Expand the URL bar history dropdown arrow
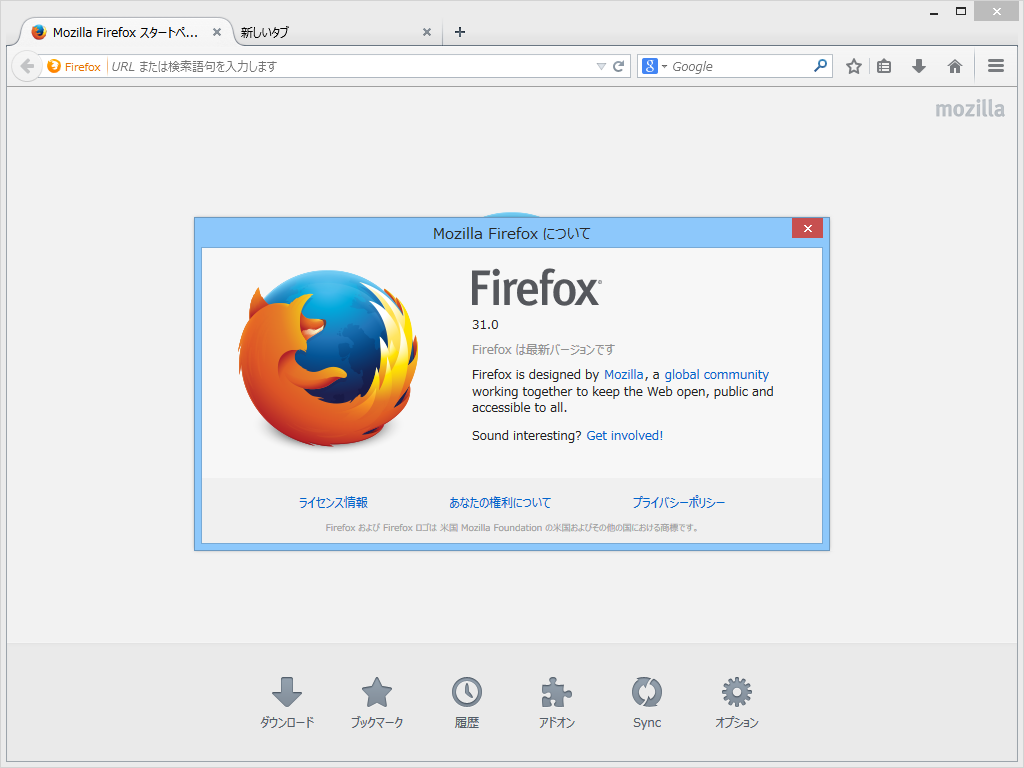Screen dimensions: 1024x768 coord(601,65)
